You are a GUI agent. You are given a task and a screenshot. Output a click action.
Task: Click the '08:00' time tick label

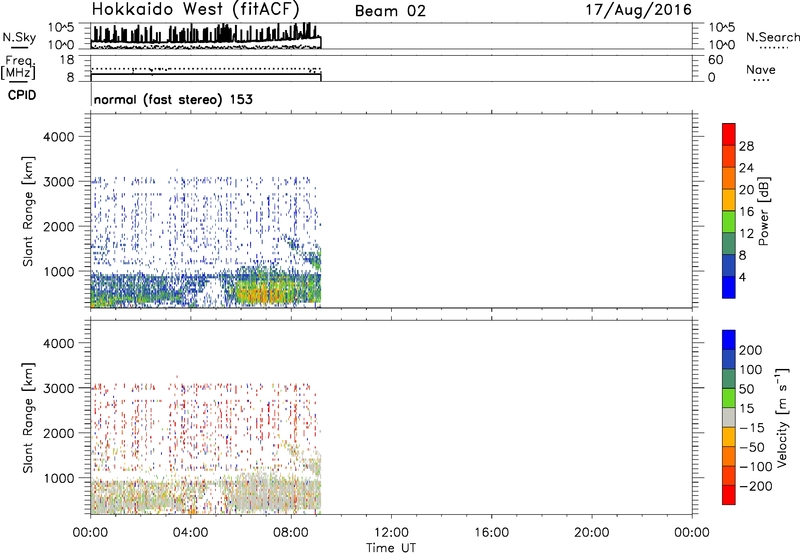tap(291, 533)
